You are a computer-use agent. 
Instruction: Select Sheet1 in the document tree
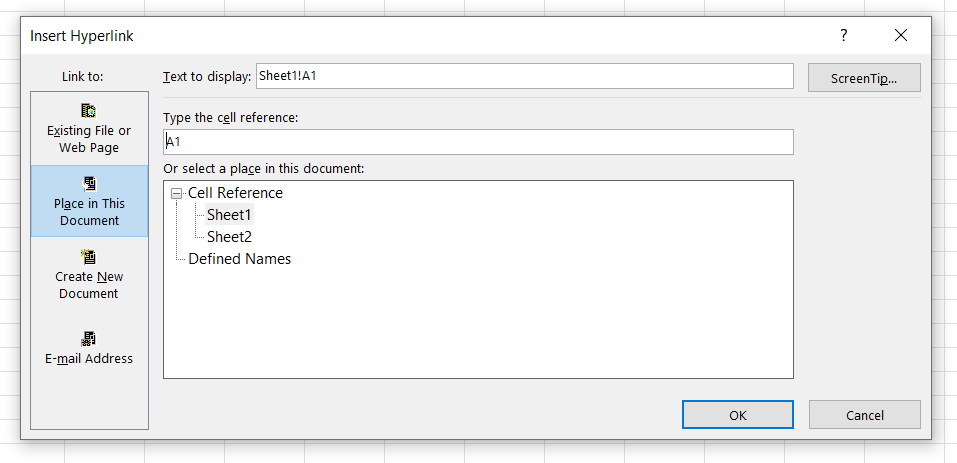pos(229,215)
